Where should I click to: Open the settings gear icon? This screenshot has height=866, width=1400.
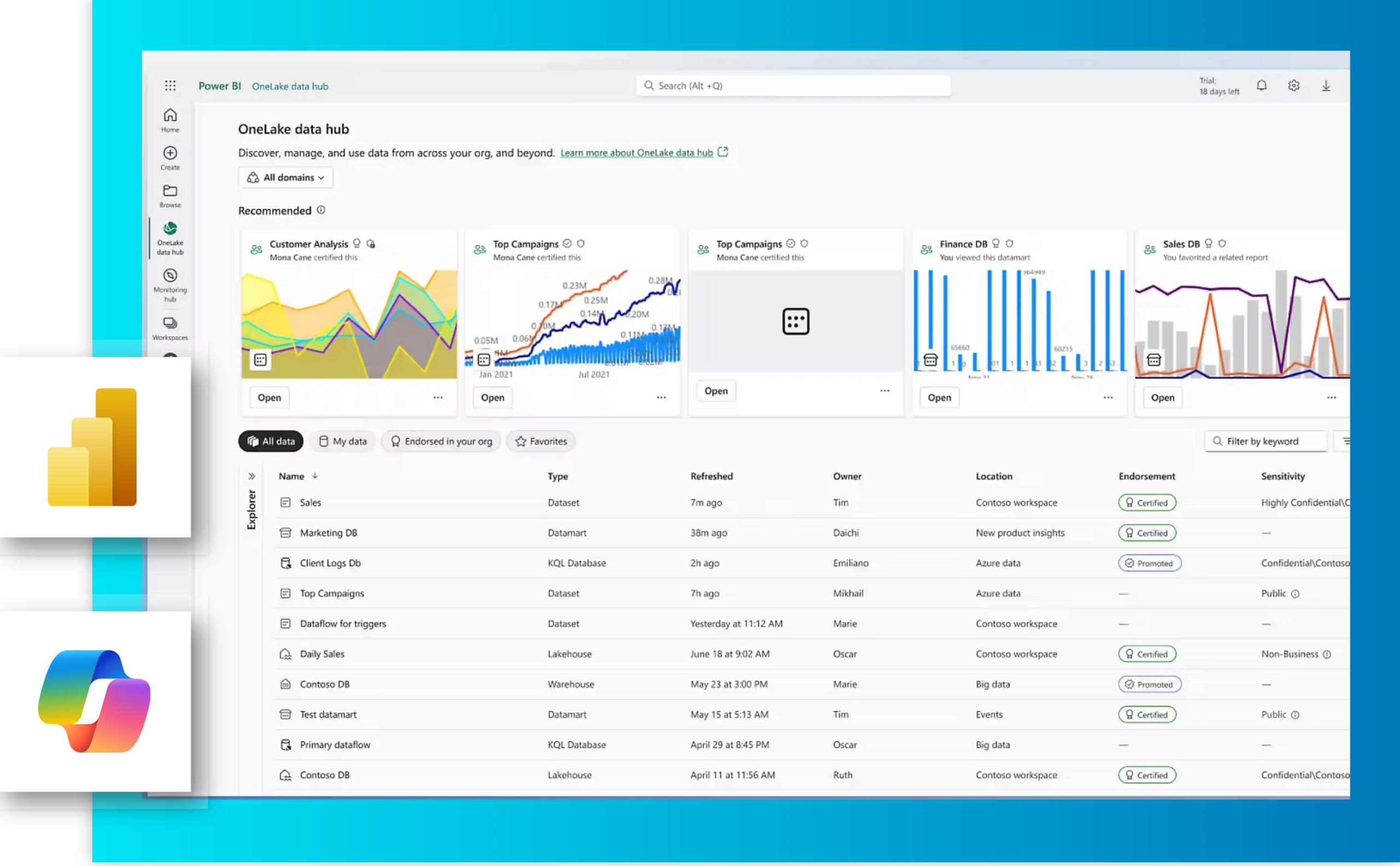click(x=1293, y=86)
